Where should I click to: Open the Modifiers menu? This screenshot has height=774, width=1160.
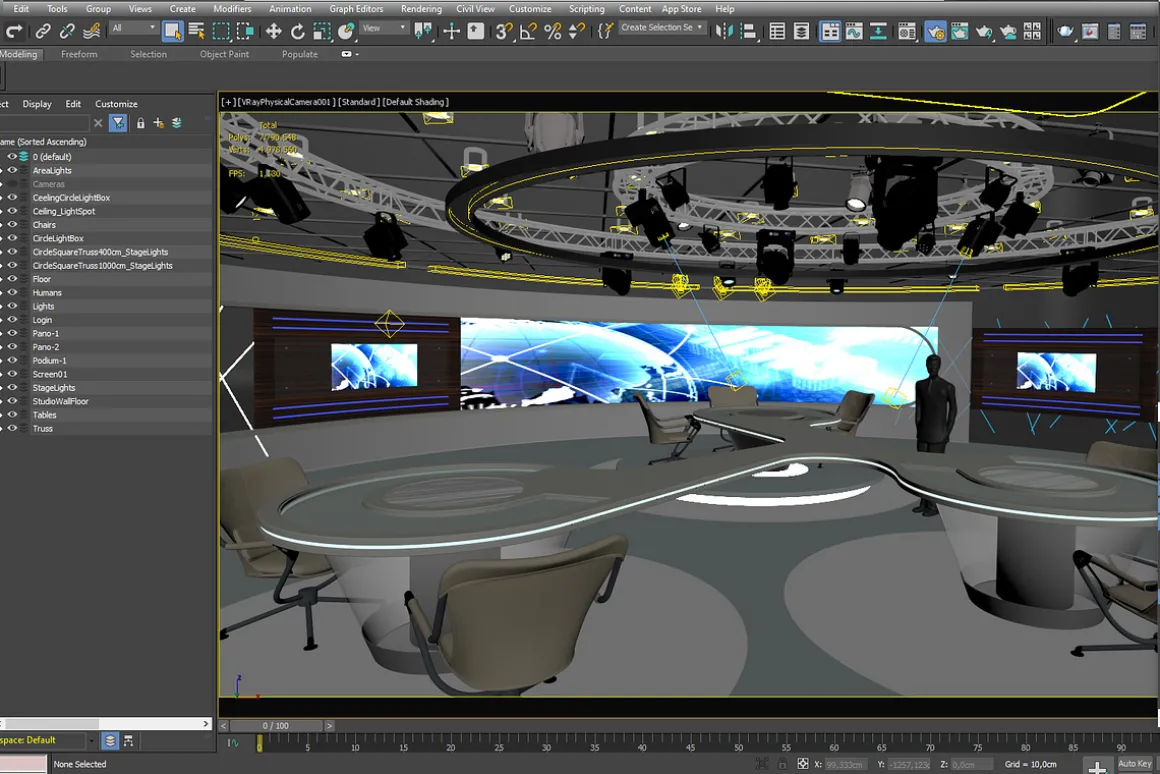(232, 9)
